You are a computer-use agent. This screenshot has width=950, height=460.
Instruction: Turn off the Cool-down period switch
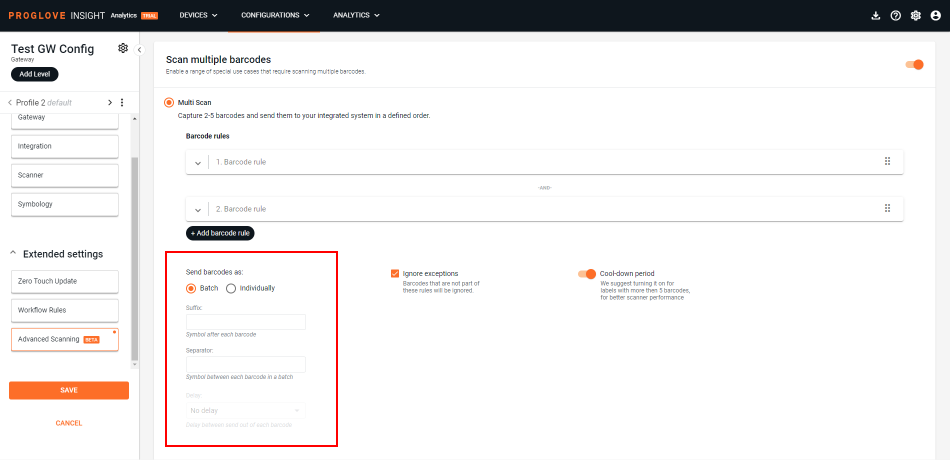click(586, 273)
